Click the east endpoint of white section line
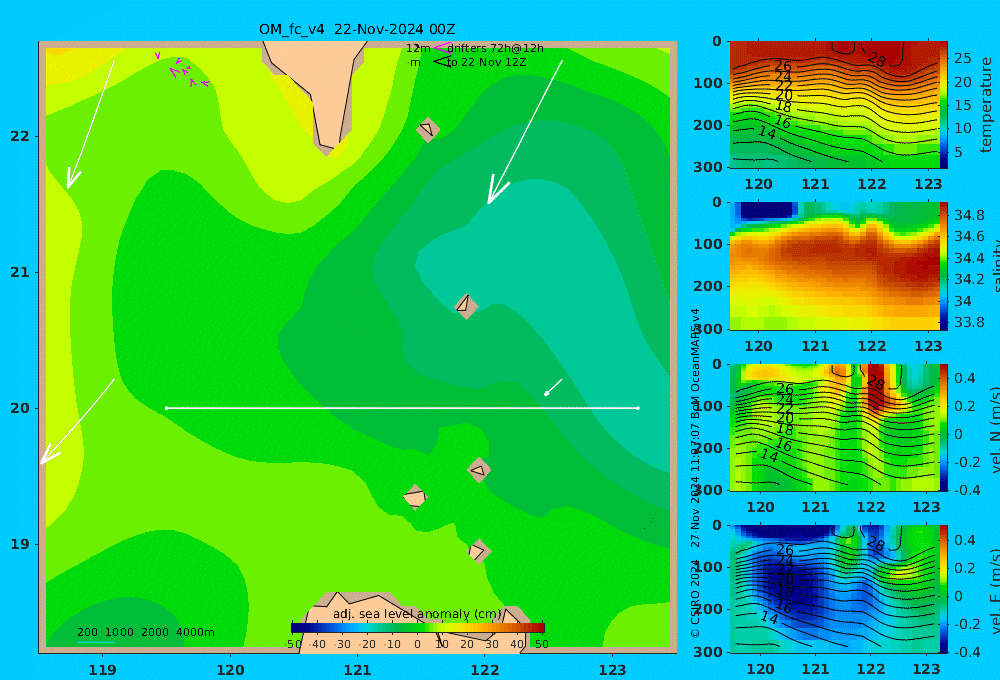This screenshot has height=680, width=1000. (638, 408)
